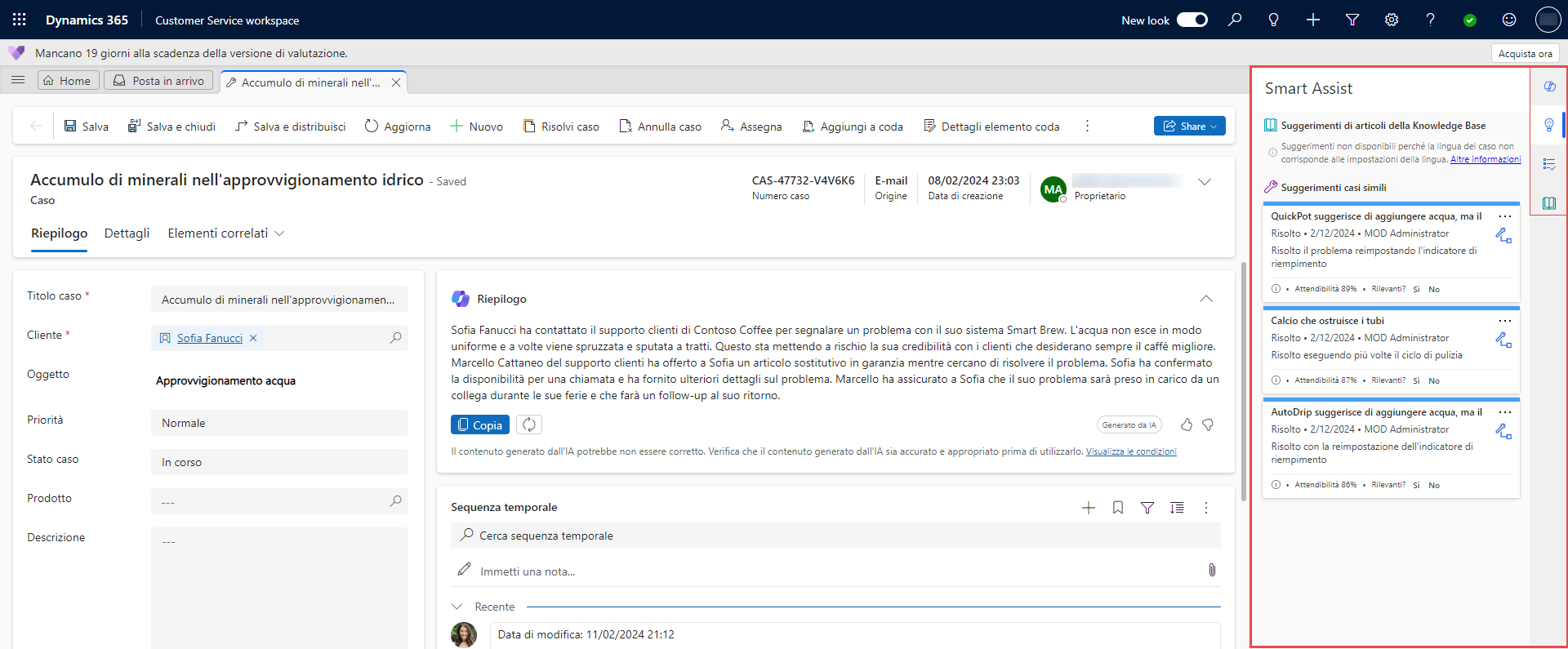
Task: Click the green presence status icon
Action: coord(1470,20)
